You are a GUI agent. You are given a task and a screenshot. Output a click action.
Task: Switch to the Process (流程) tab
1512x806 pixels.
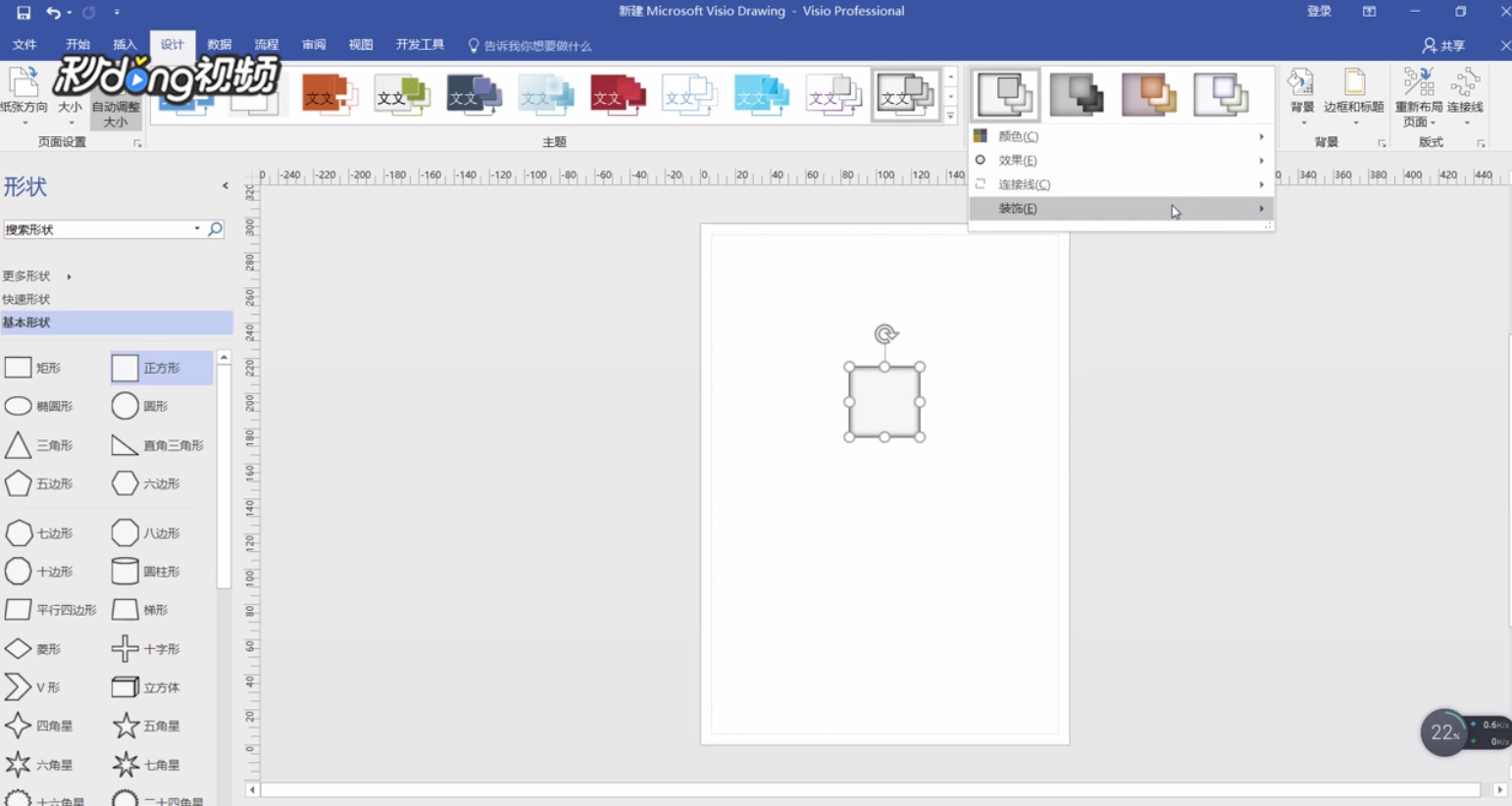(267, 45)
